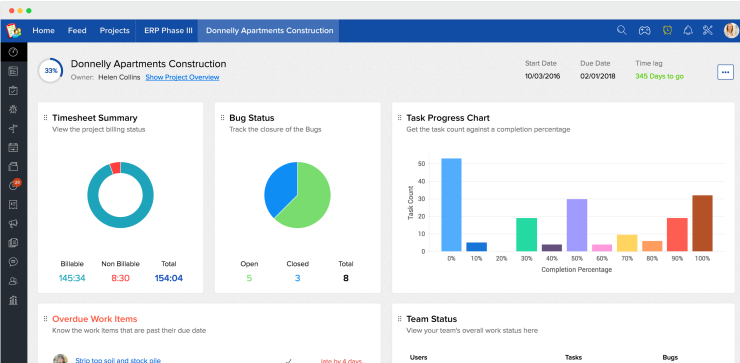Open the Calendar icon in the sidebar
The width and height of the screenshot is (740, 363).
tap(13, 147)
